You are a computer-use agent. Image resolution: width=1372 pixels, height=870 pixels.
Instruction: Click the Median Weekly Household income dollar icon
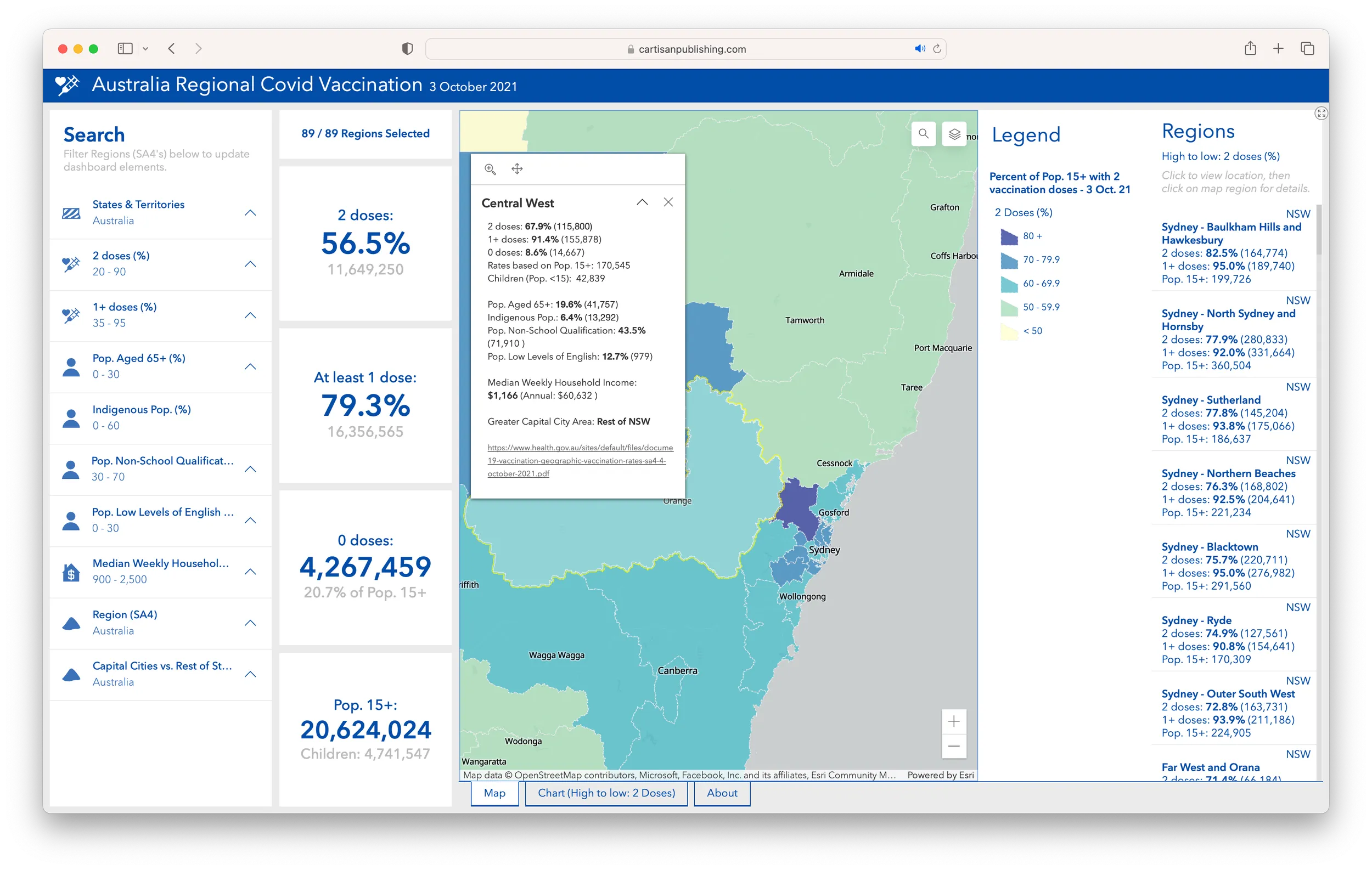tap(71, 572)
